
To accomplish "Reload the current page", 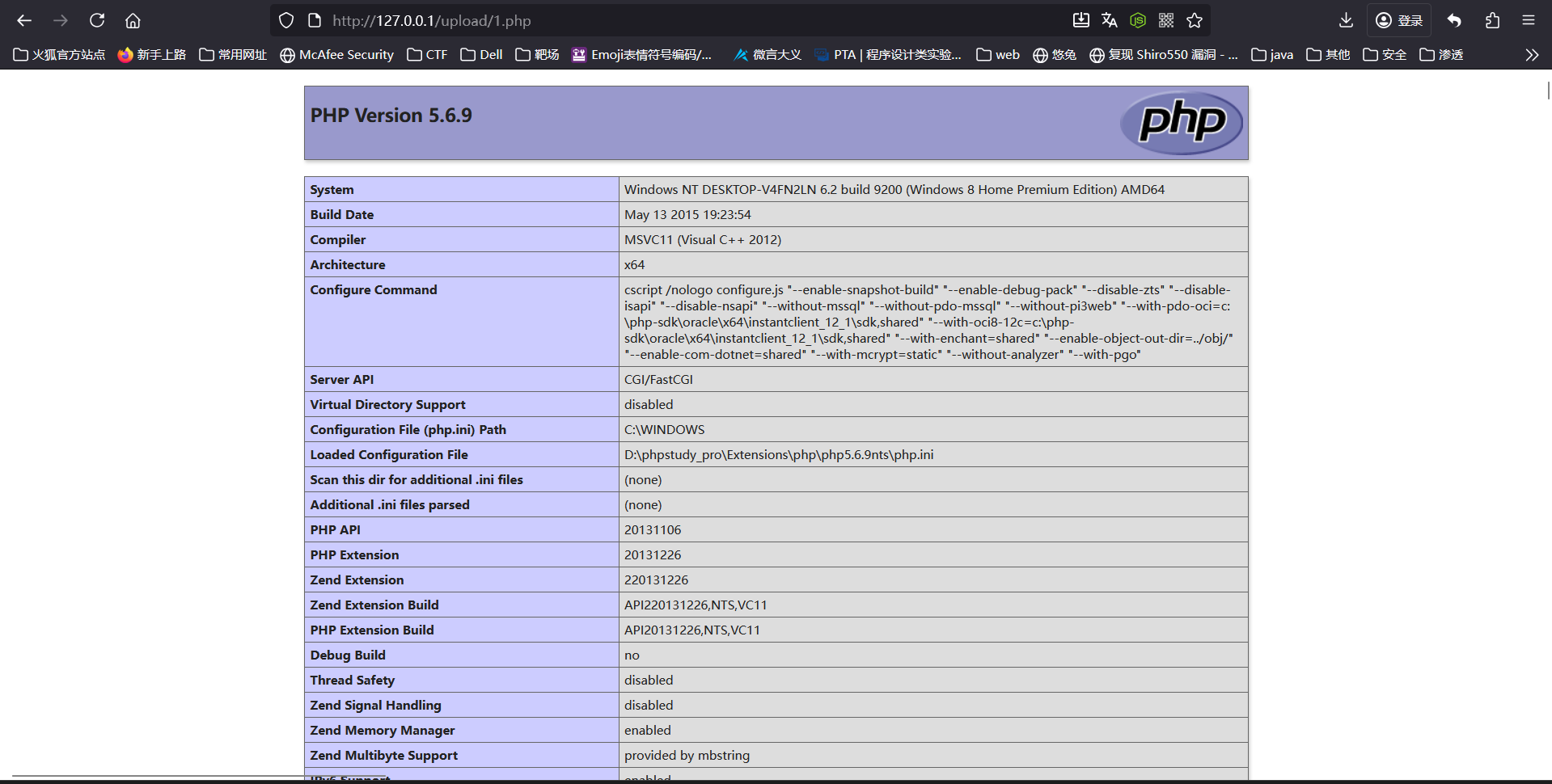I will (97, 20).
